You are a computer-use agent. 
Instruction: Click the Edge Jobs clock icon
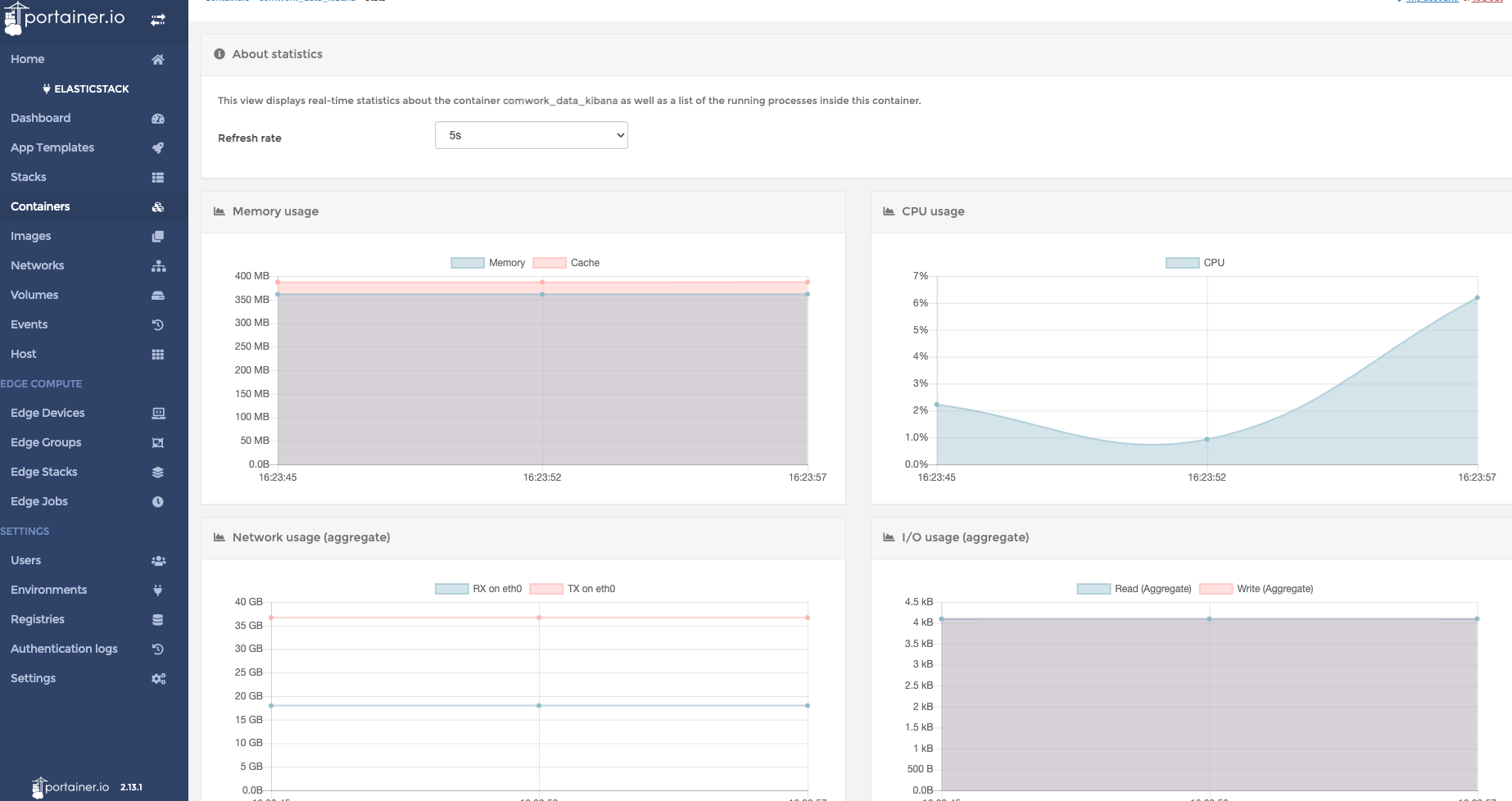[158, 502]
